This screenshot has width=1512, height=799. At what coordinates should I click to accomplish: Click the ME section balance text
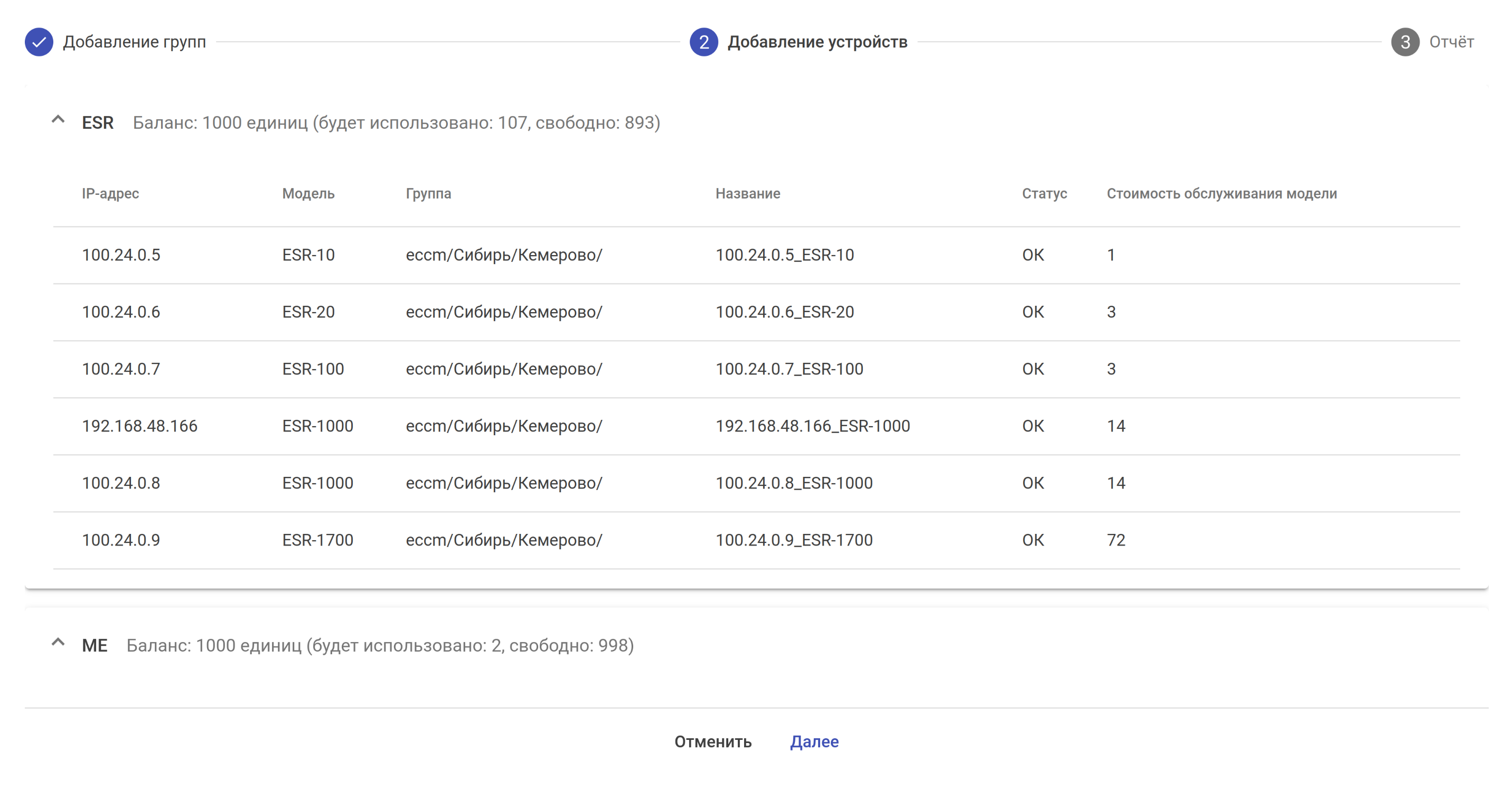pyautogui.click(x=380, y=645)
